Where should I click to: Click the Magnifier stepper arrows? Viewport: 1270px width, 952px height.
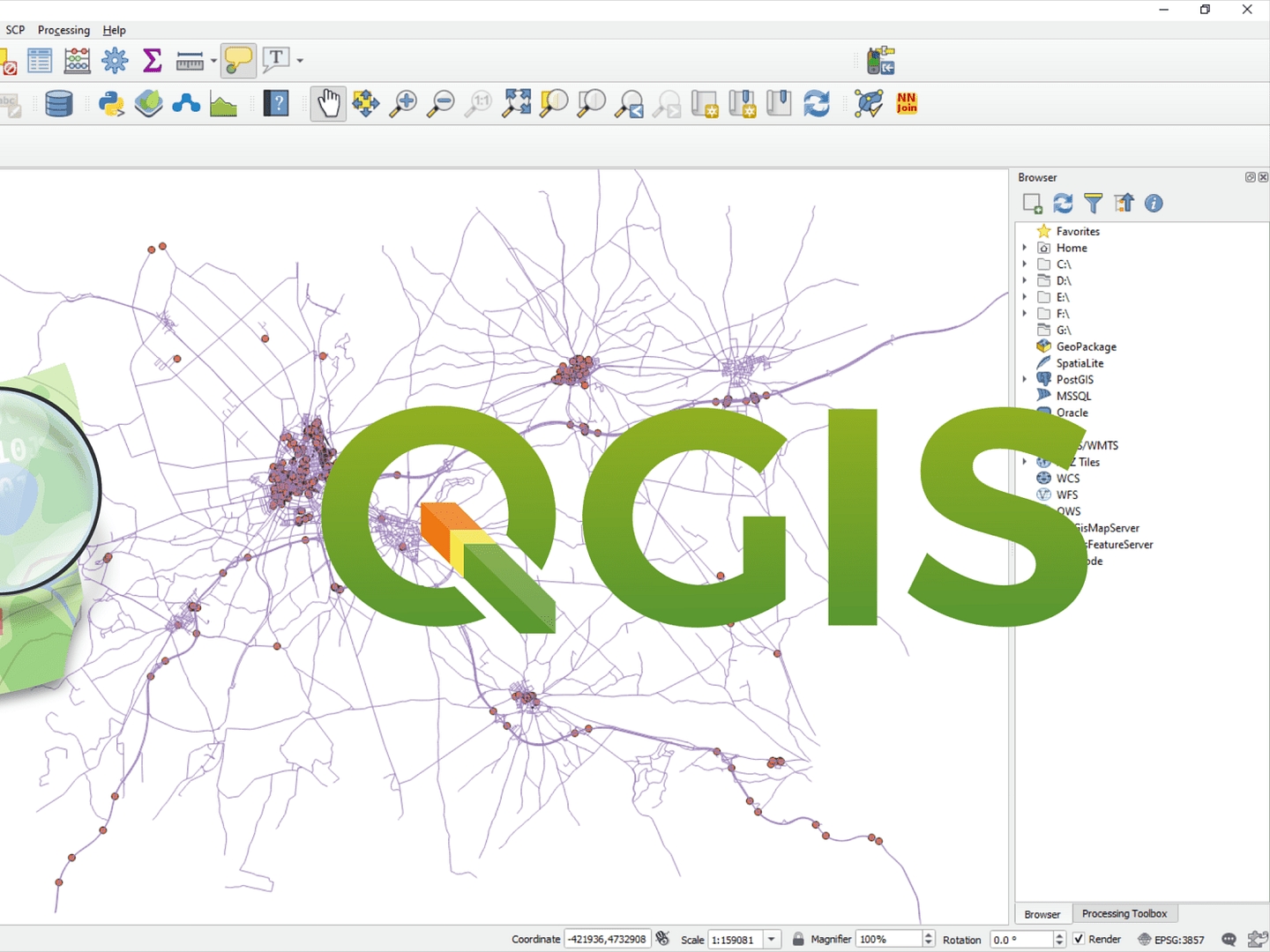pos(928,940)
